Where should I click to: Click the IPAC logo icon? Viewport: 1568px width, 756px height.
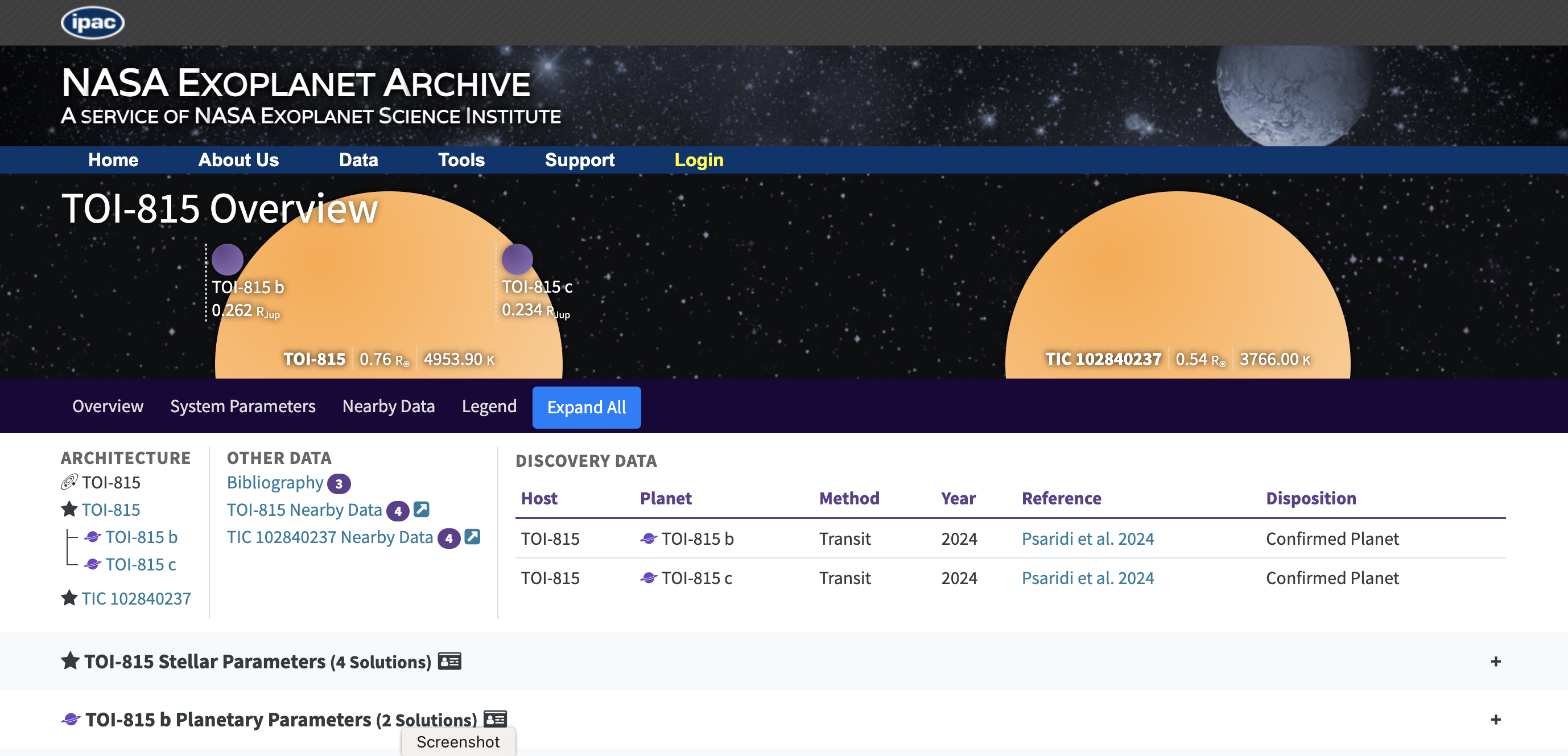pyautogui.click(x=93, y=23)
